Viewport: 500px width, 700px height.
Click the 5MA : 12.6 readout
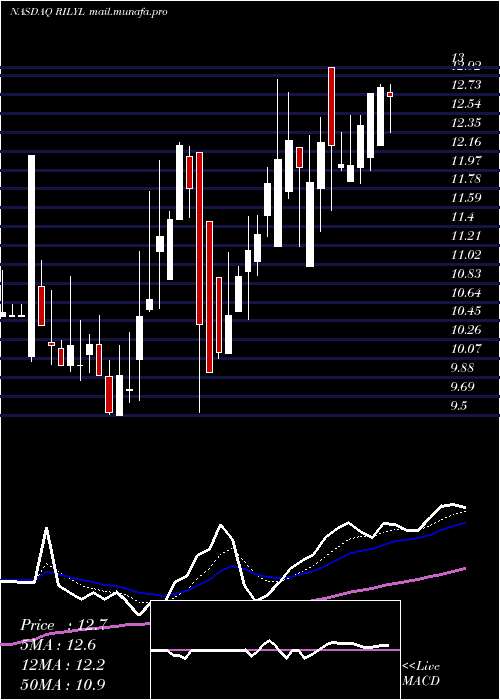click(59, 645)
